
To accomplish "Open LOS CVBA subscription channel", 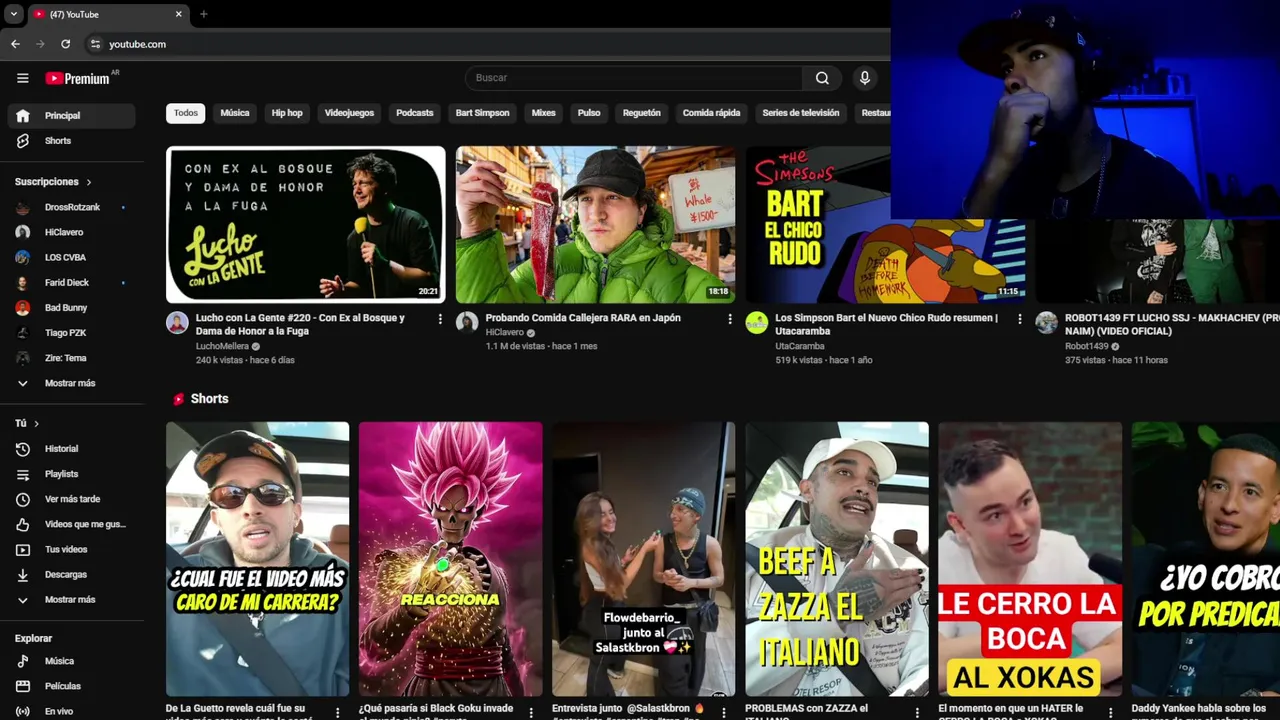I will [70, 257].
